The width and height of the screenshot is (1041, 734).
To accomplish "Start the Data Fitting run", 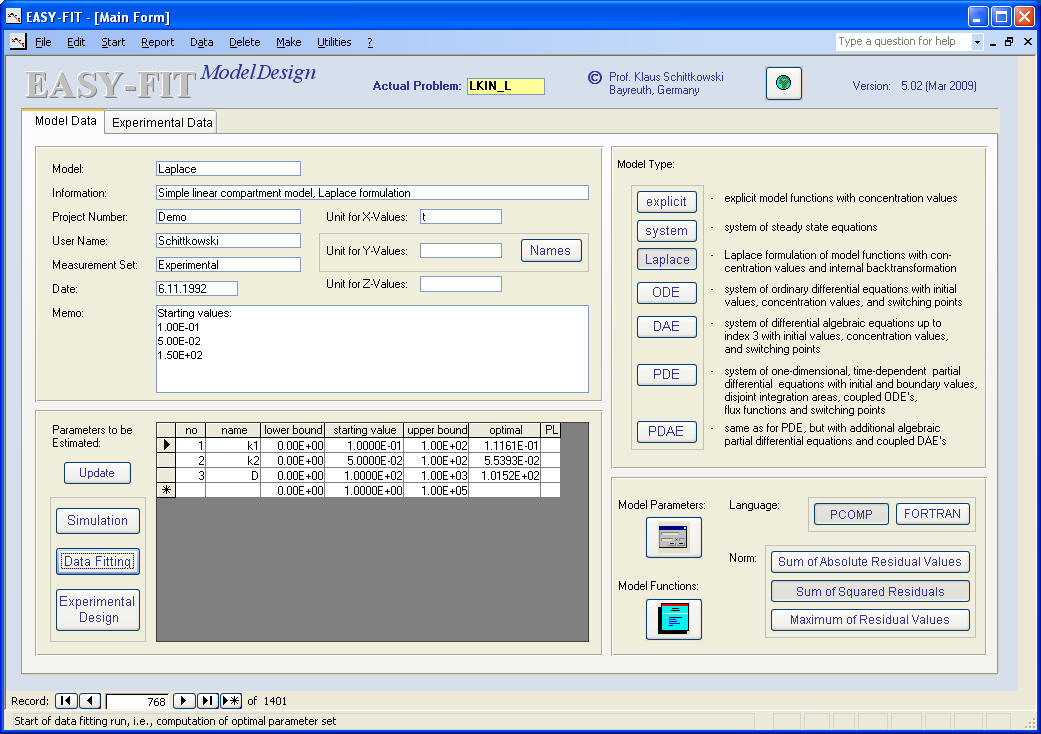I will click(x=98, y=561).
